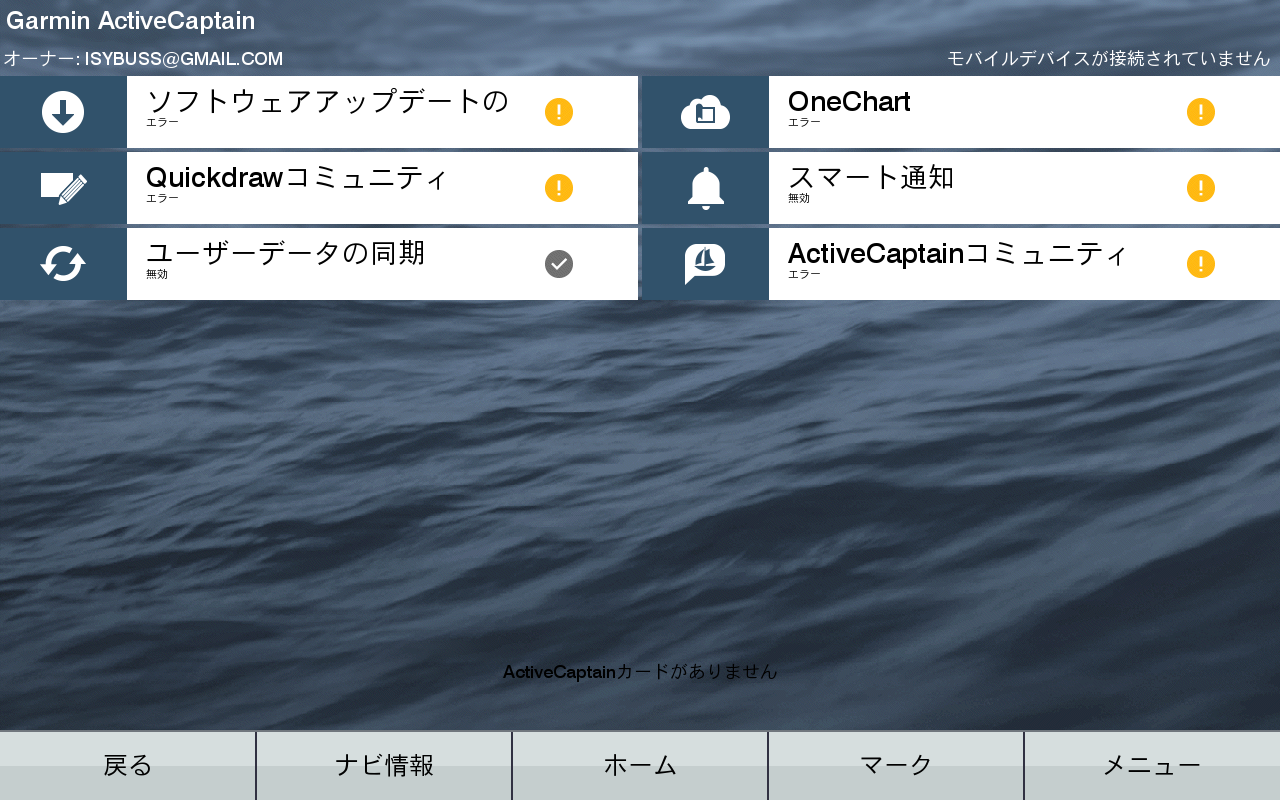Screen dimensions: 1280x800
Task: Click the Garmin ActiveCaptain title
Action: (130, 21)
